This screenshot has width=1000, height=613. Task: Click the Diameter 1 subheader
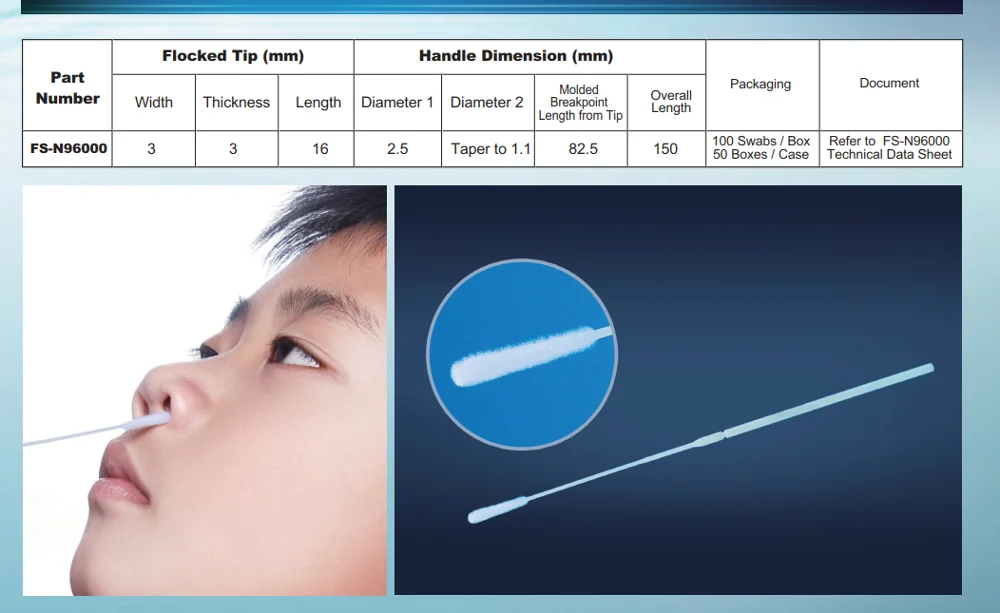click(397, 102)
